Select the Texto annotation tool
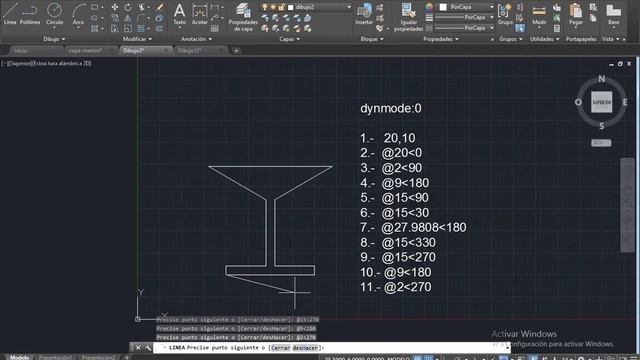Viewport: 640px width, 360px height. pyautogui.click(x=179, y=13)
